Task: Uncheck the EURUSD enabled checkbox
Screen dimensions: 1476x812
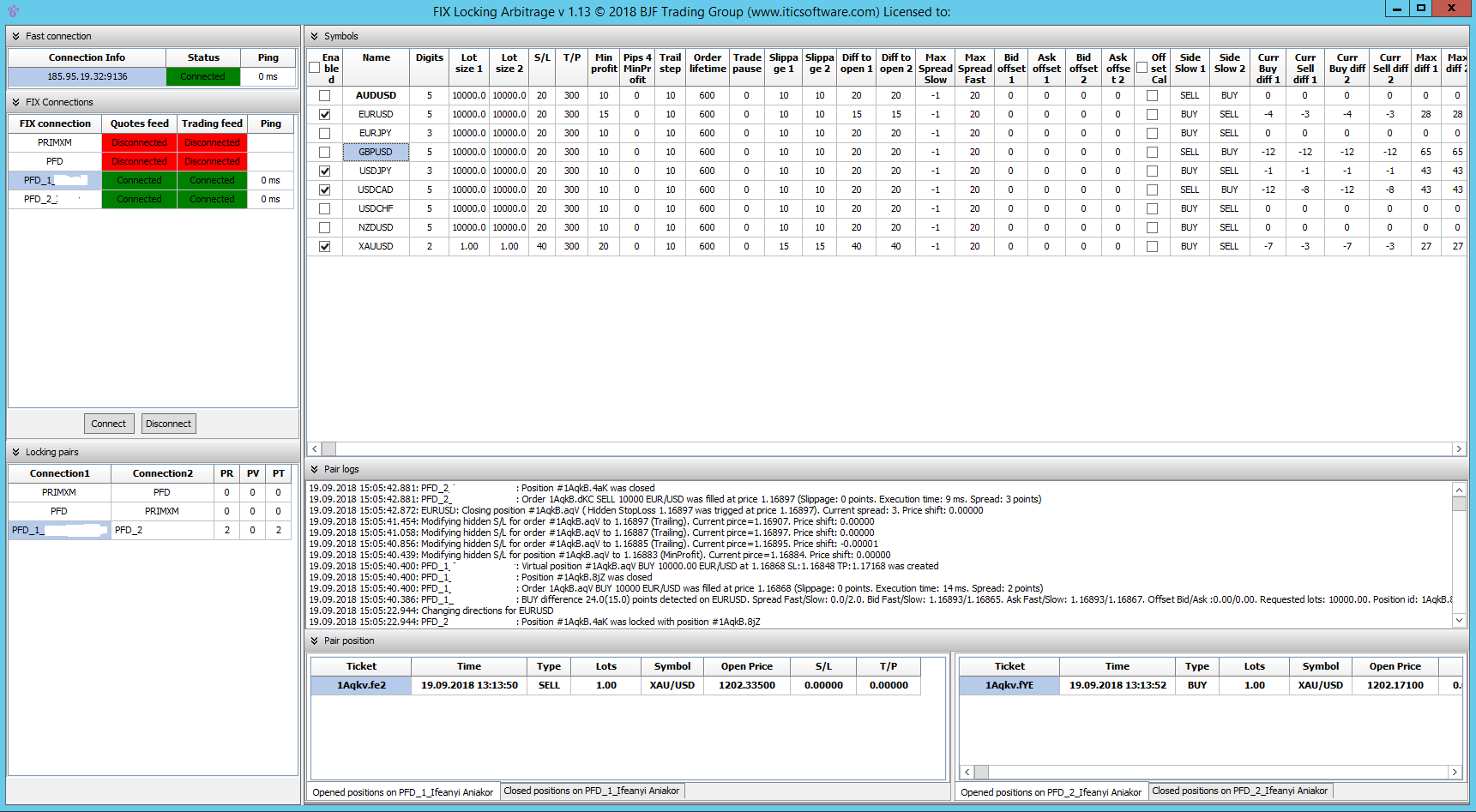Action: (324, 115)
